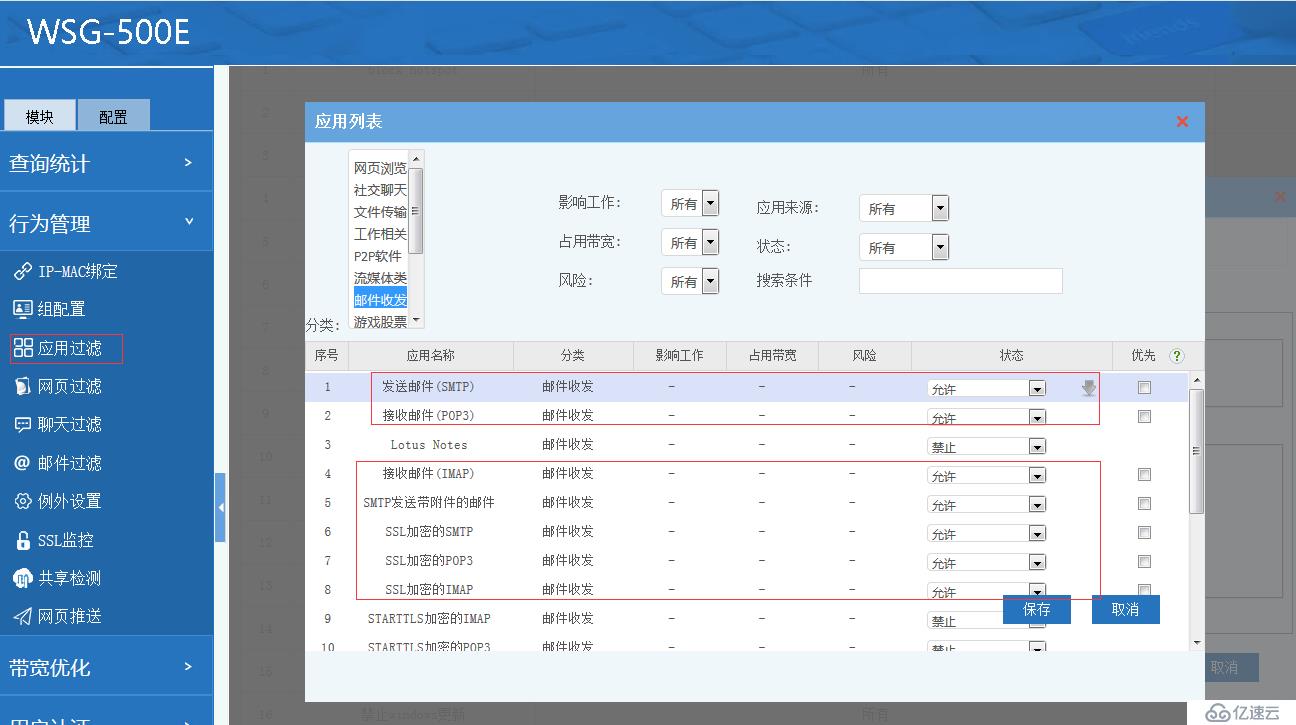Click the 应用过滤 grid icon
The image size is (1296, 725).
tap(23, 348)
